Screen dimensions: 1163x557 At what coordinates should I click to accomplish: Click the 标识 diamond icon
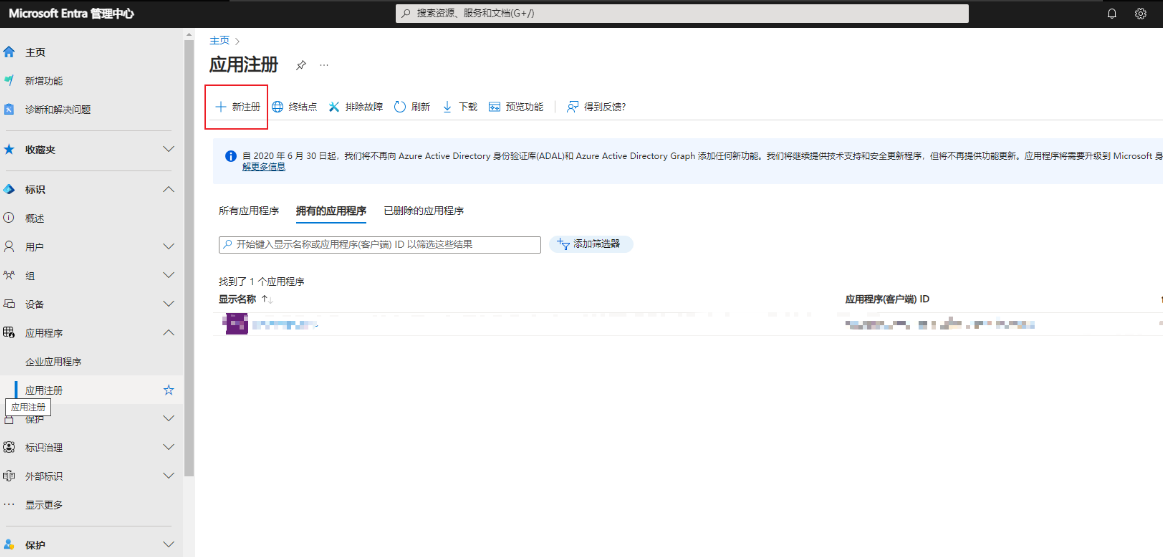tap(9, 189)
